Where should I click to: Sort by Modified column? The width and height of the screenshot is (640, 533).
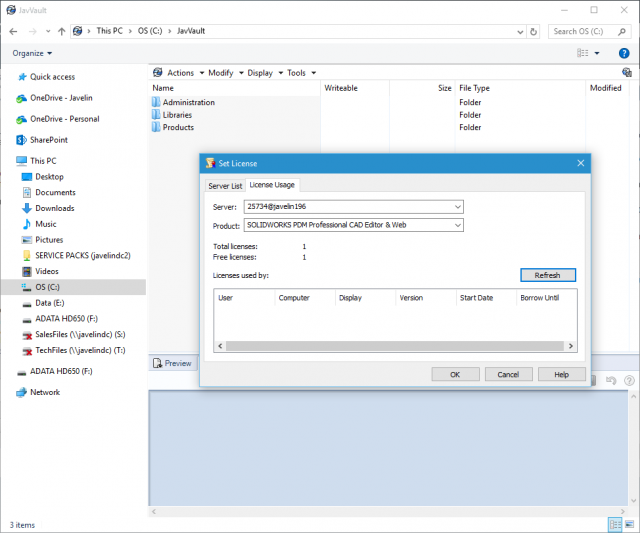(x=605, y=88)
